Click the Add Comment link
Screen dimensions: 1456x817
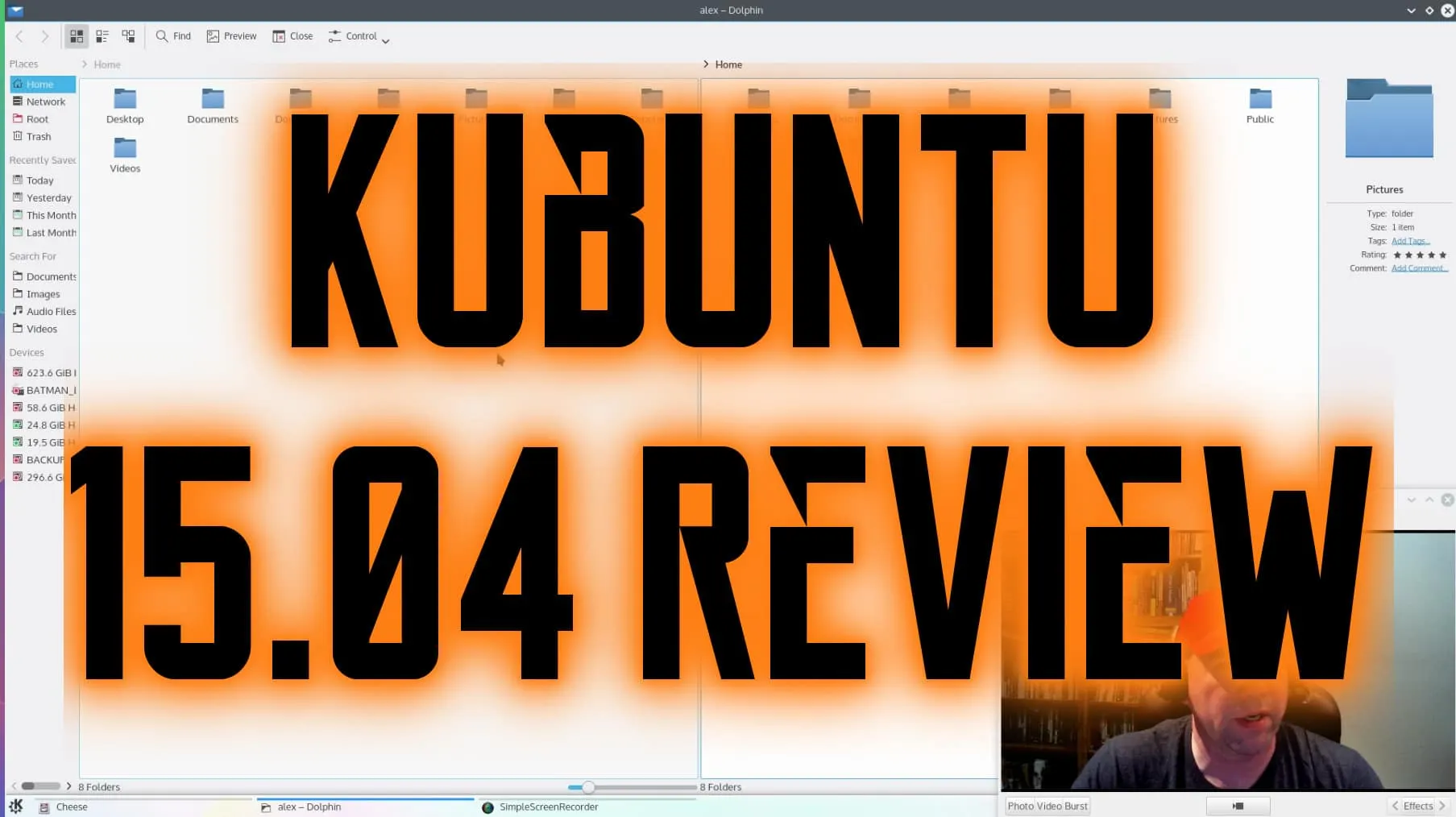pos(1419,268)
